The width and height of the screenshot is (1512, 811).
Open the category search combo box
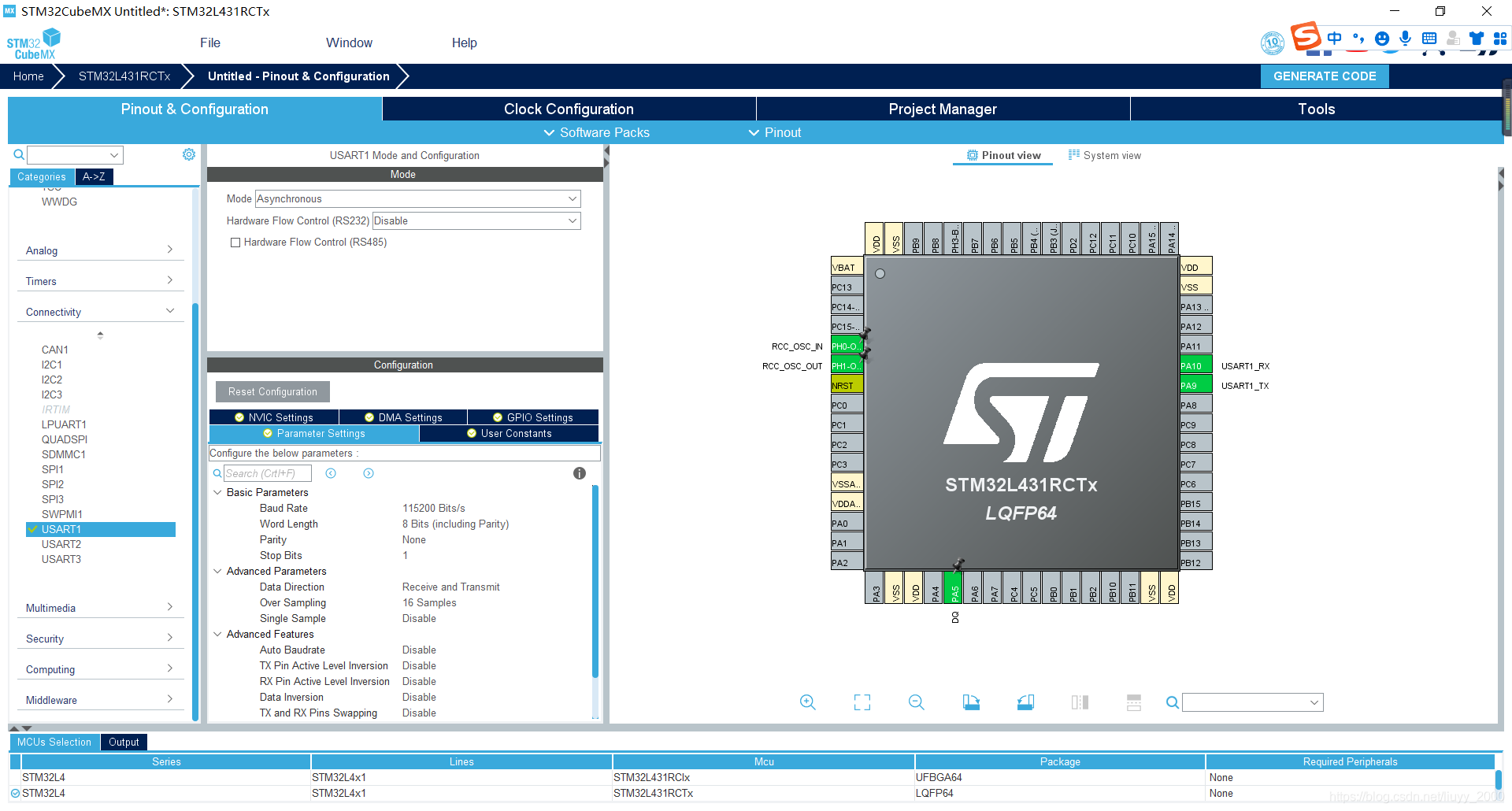click(x=76, y=155)
